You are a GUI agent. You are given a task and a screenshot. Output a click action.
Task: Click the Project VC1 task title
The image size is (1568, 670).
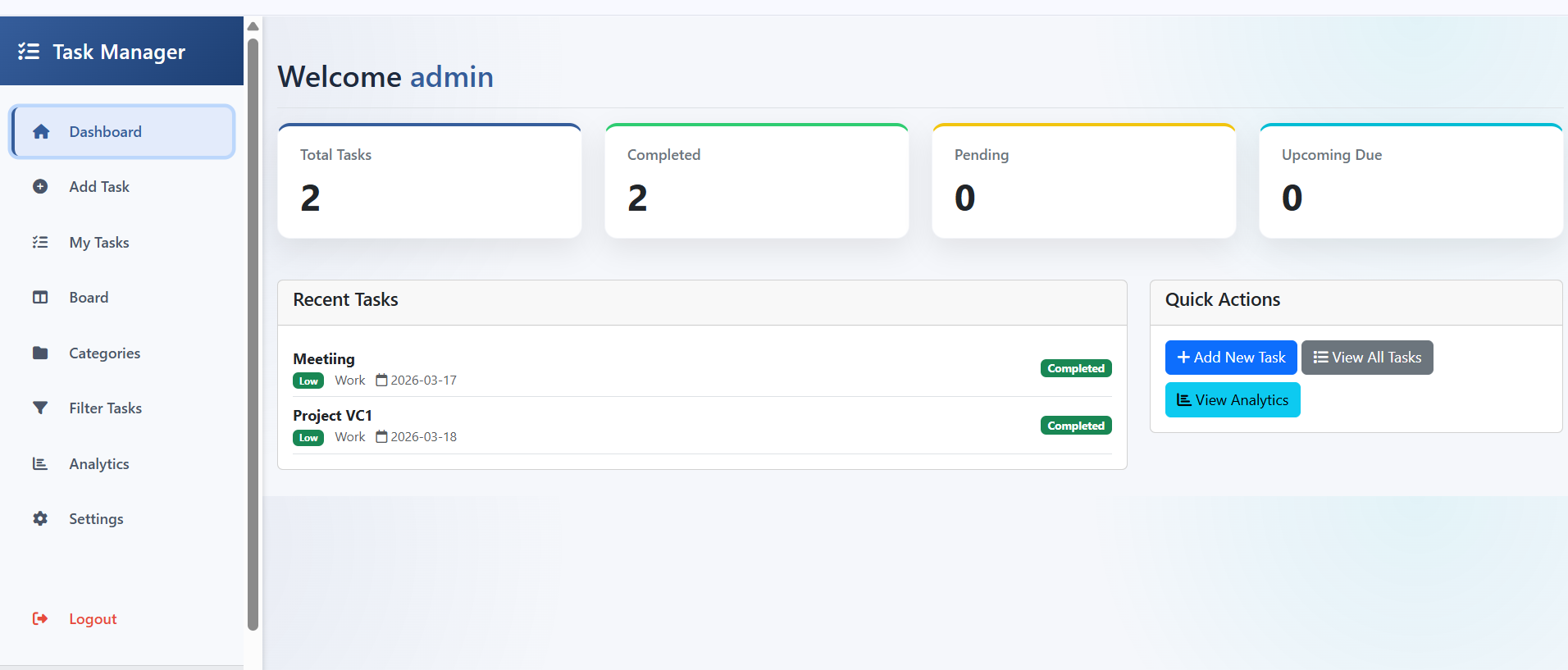tap(332, 416)
